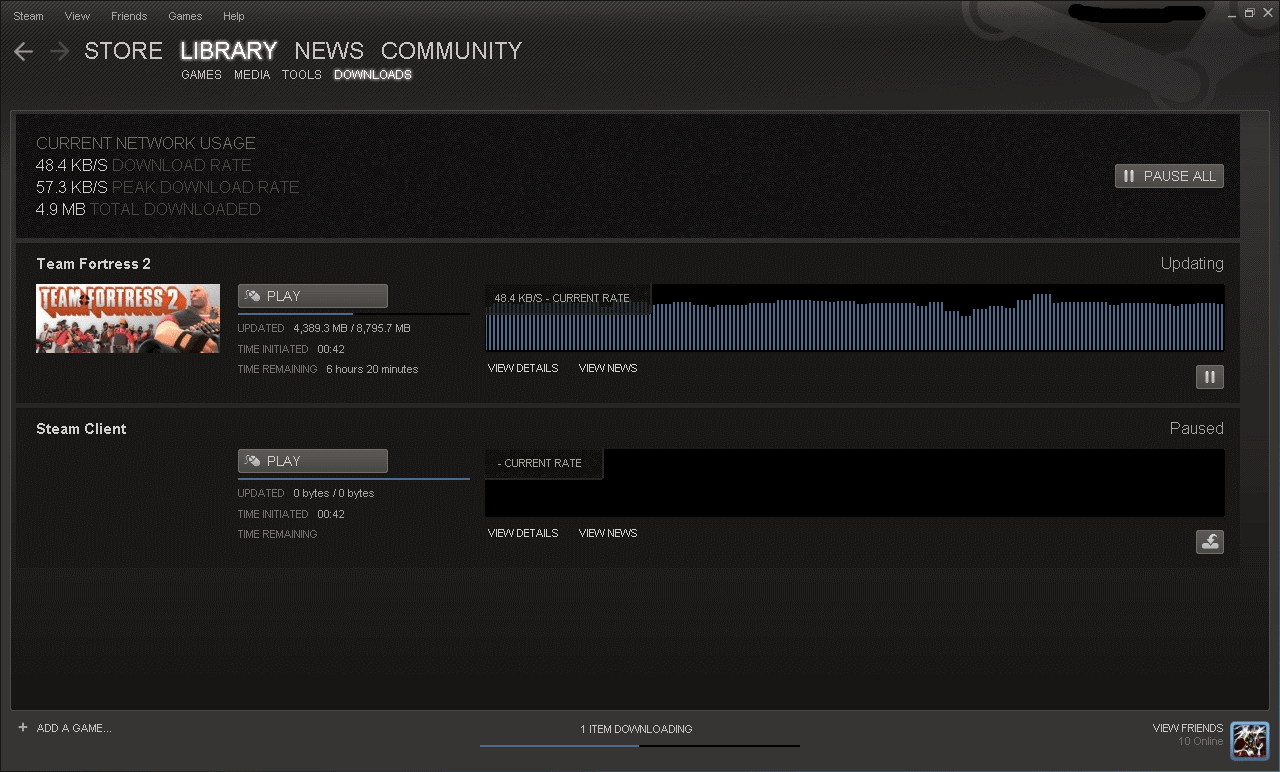Click the PAUSE ALL button
Screen dimensions: 1280x772
1169,176
